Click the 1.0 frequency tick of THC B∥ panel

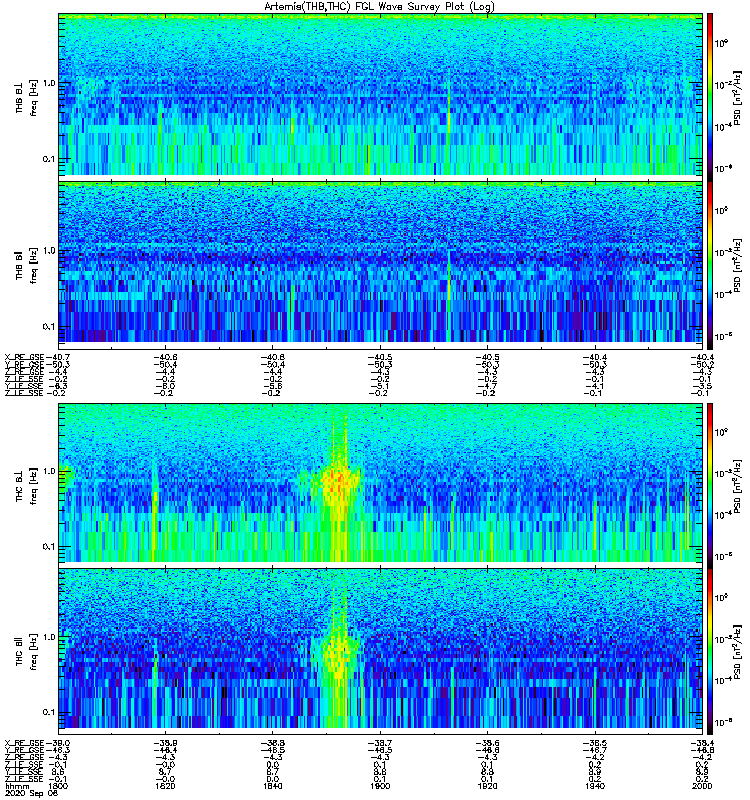[49, 637]
